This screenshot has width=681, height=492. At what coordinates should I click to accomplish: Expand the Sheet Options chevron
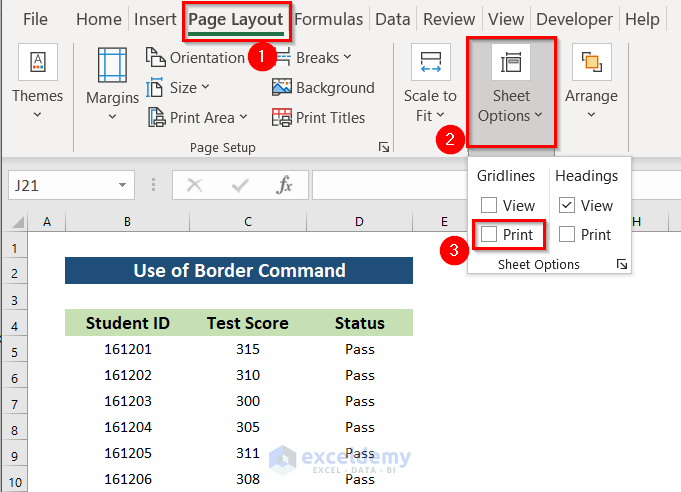[x=538, y=115]
